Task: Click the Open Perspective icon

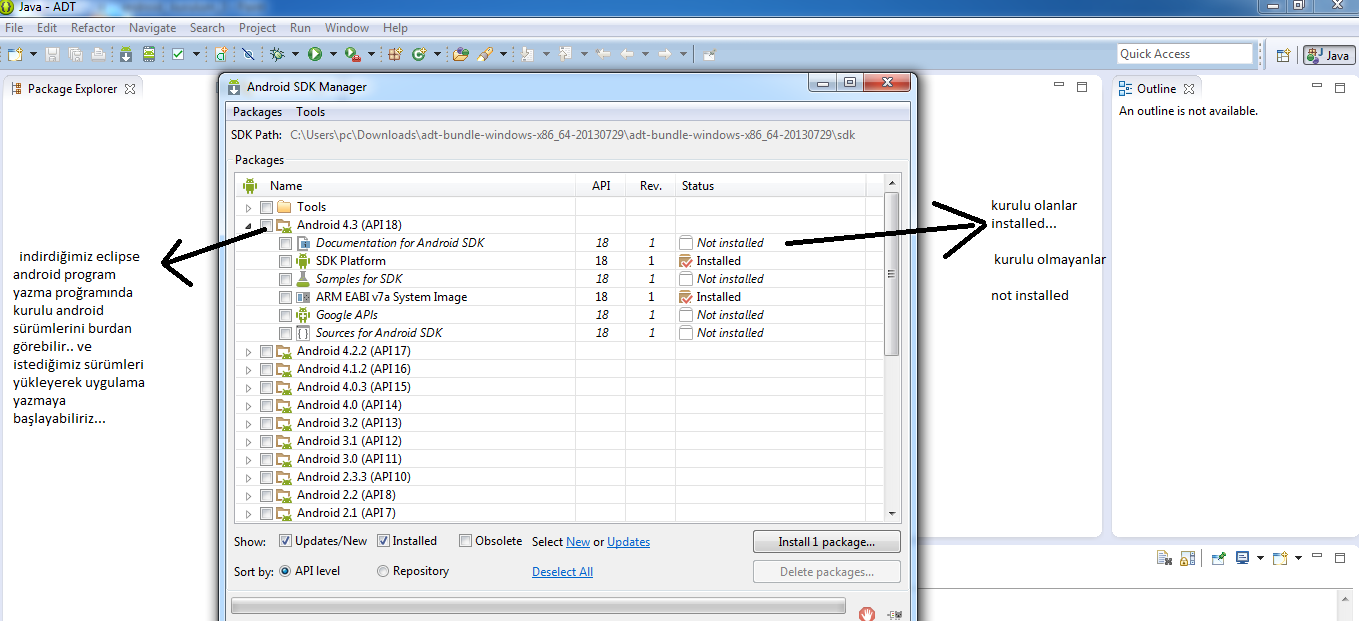Action: (x=1283, y=55)
